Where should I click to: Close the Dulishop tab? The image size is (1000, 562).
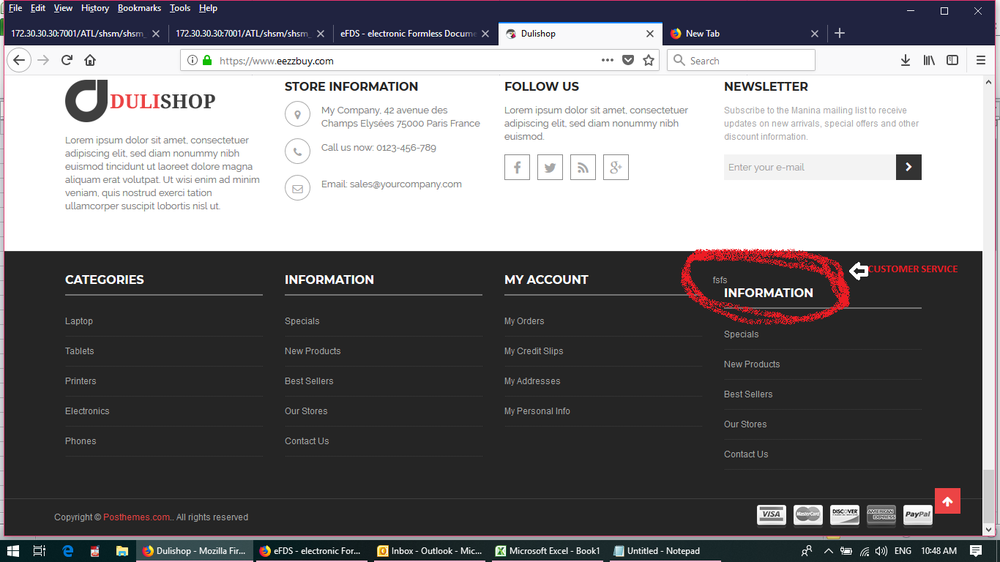649,34
